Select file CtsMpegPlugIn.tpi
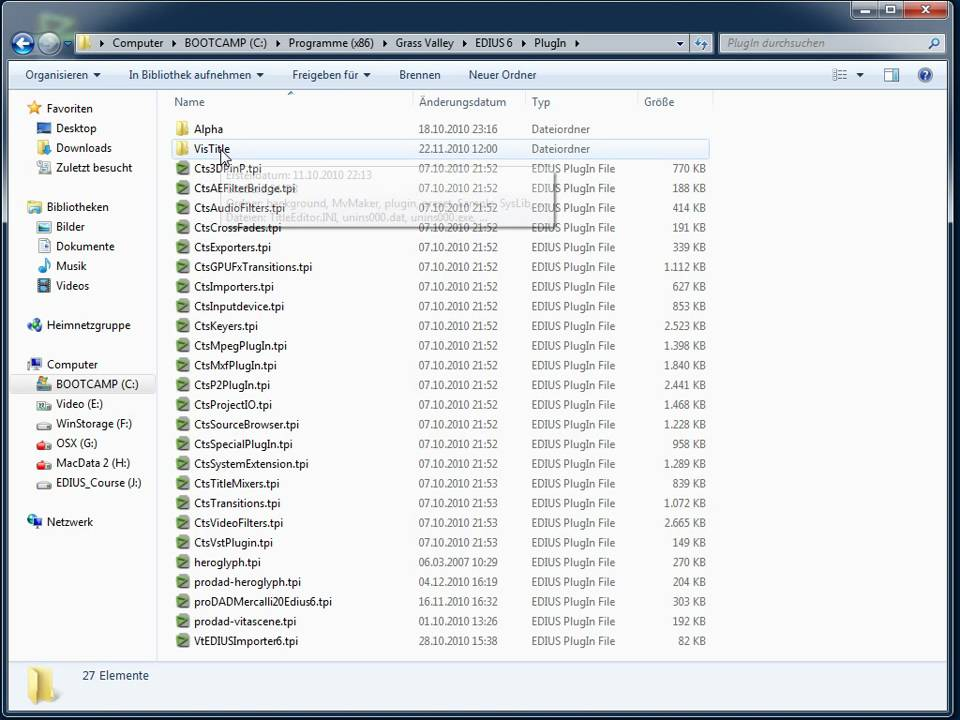Viewport: 960px width, 720px height. (x=240, y=346)
